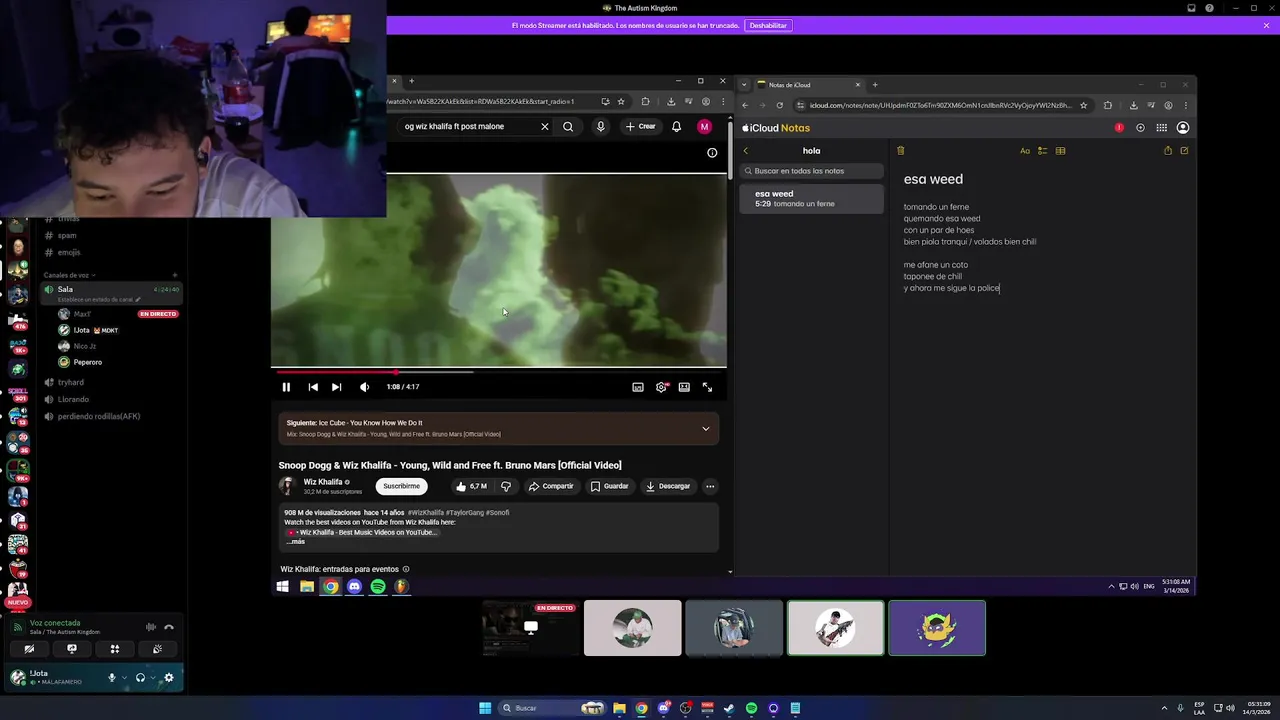Open the iCloud account profile icon
The width and height of the screenshot is (1280, 720).
pos(1183,128)
